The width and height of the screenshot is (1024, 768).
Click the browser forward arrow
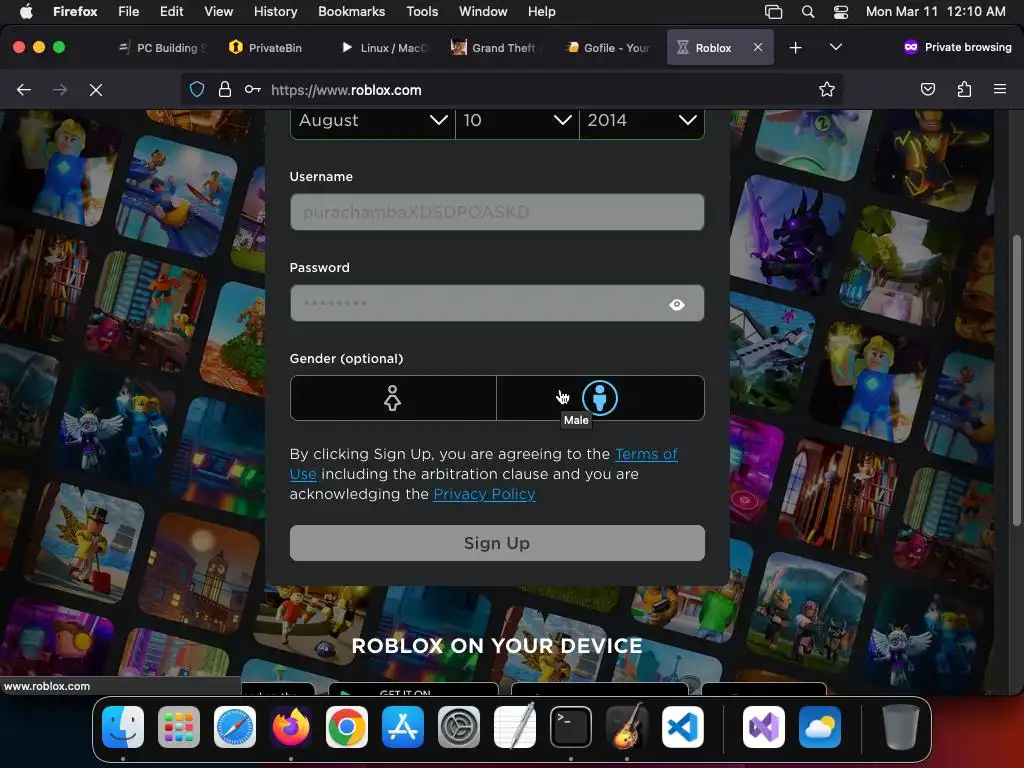click(60, 89)
